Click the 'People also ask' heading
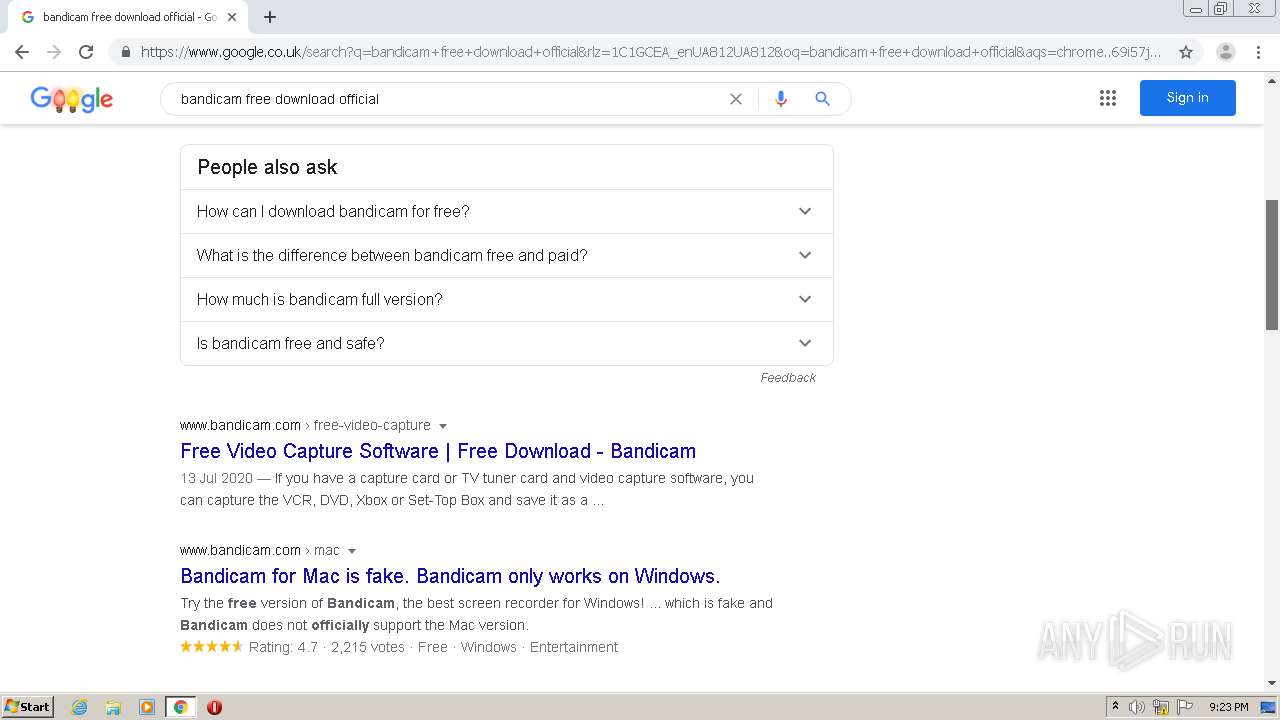Image resolution: width=1280 pixels, height=720 pixels. coord(267,167)
